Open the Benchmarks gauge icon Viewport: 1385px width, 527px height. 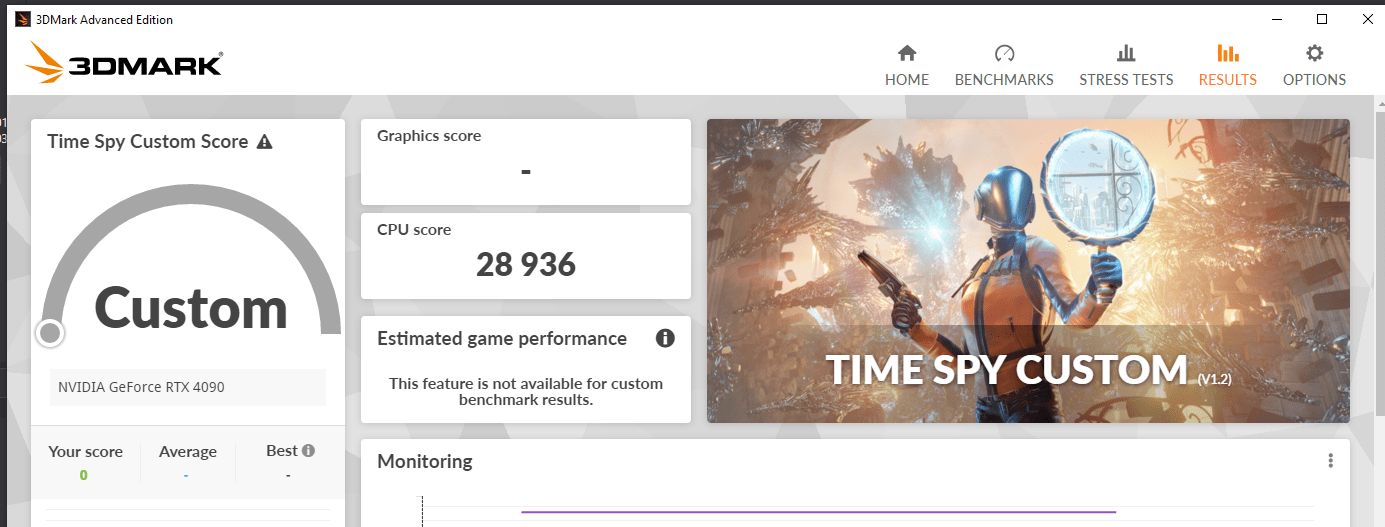click(1004, 53)
